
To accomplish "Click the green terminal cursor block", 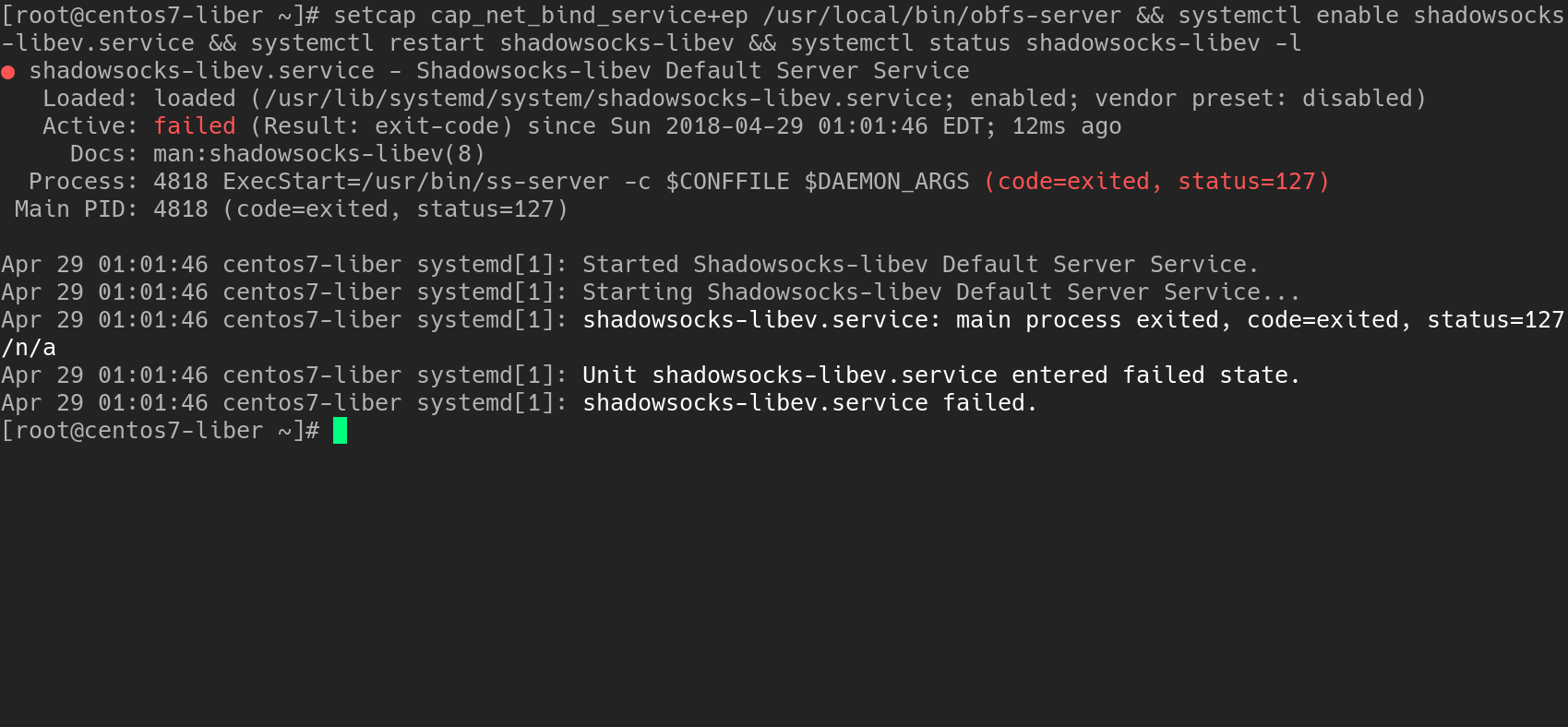I will click(340, 431).
